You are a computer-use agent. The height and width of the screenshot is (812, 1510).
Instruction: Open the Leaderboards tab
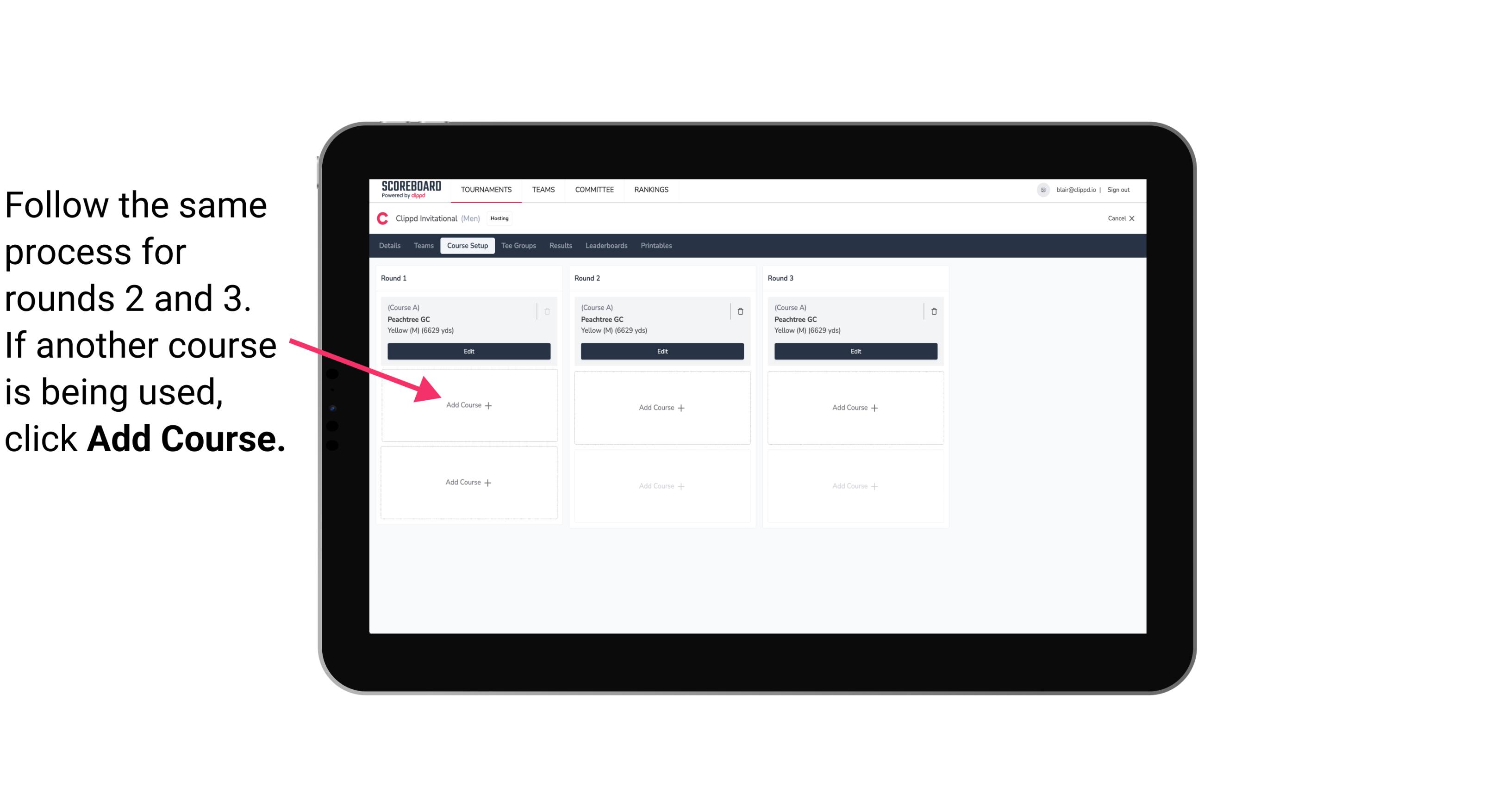point(606,246)
